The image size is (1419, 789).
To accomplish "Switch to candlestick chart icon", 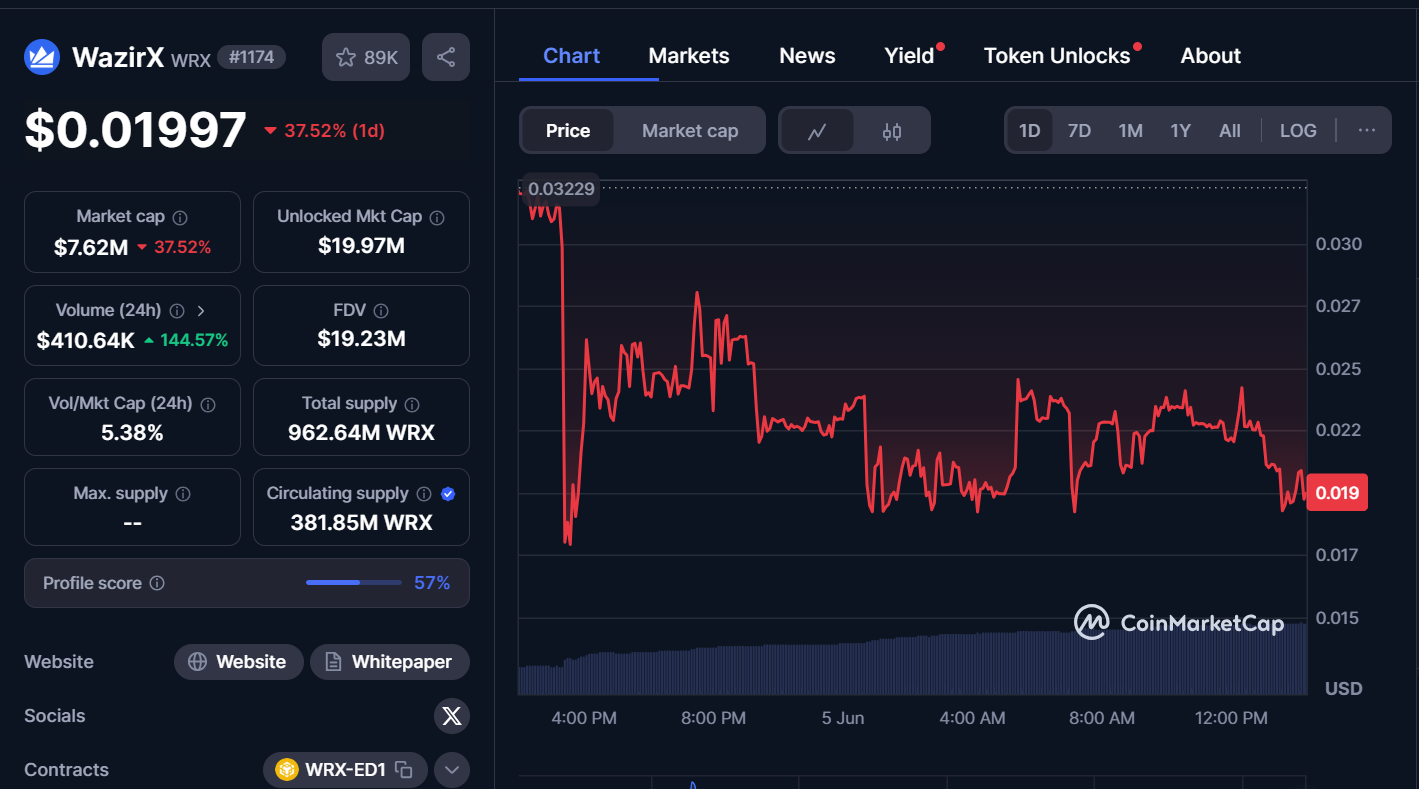I will click(892, 131).
